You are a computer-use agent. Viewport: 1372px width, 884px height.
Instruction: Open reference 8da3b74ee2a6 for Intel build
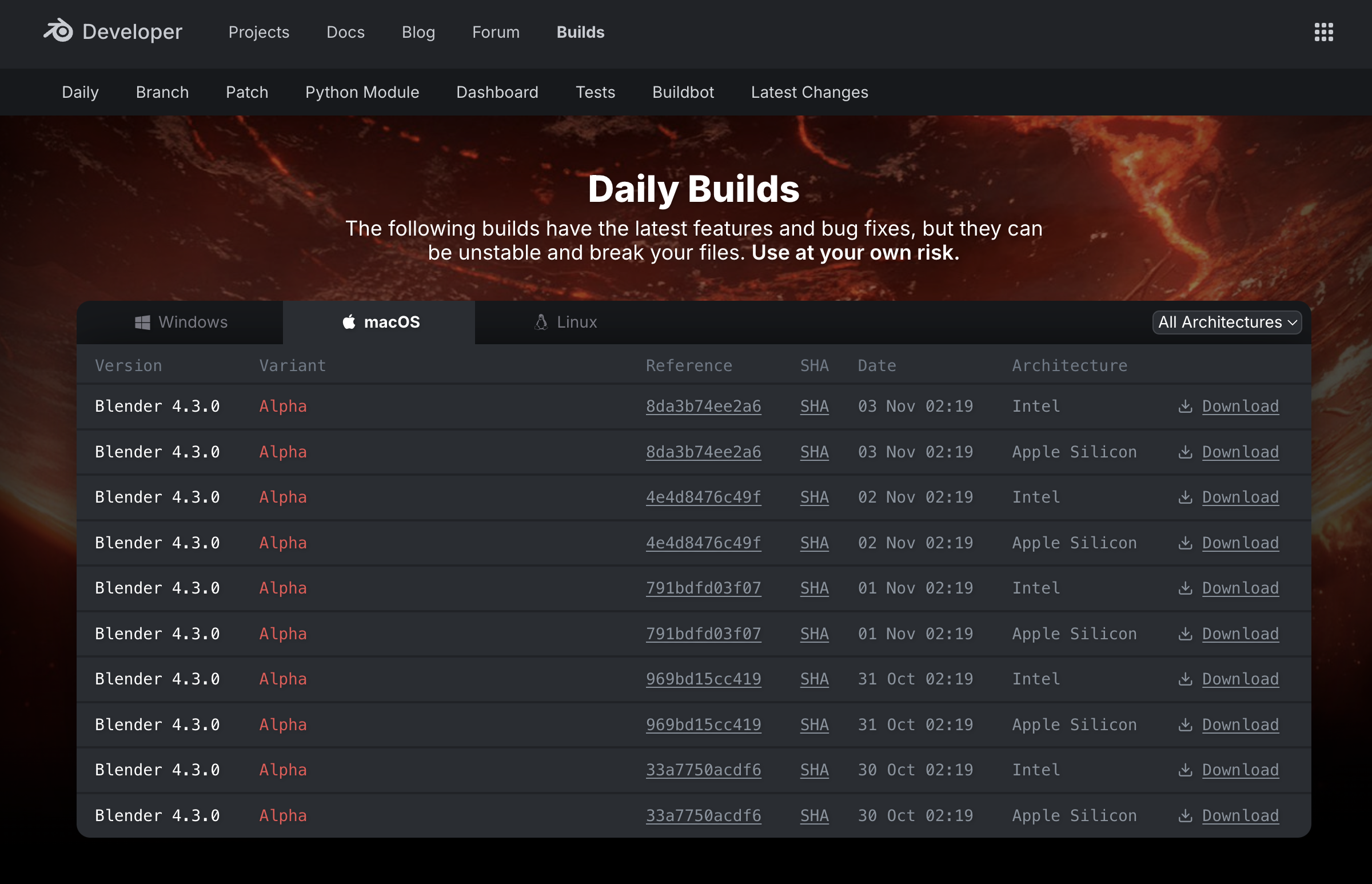704,407
